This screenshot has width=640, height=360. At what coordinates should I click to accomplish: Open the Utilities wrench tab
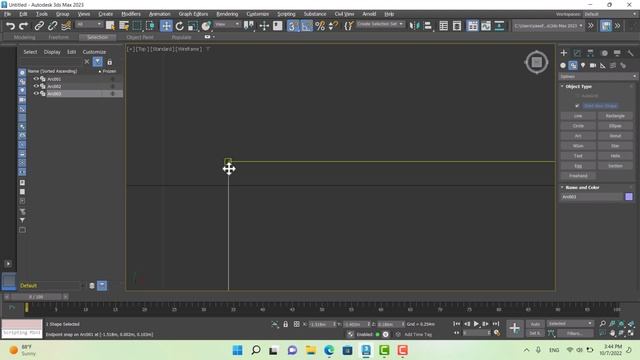pyautogui.click(x=630, y=53)
